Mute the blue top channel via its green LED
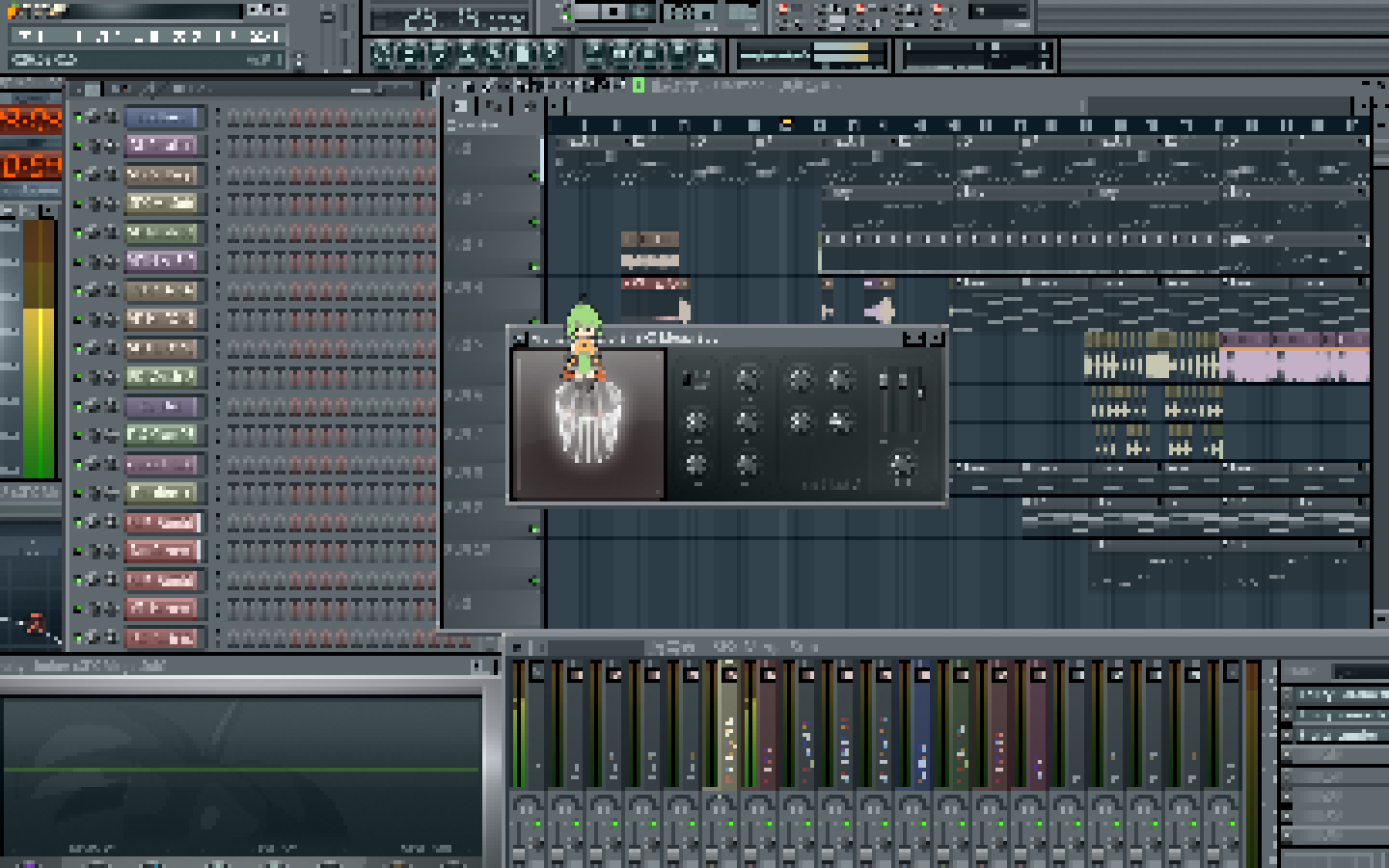 click(x=77, y=118)
